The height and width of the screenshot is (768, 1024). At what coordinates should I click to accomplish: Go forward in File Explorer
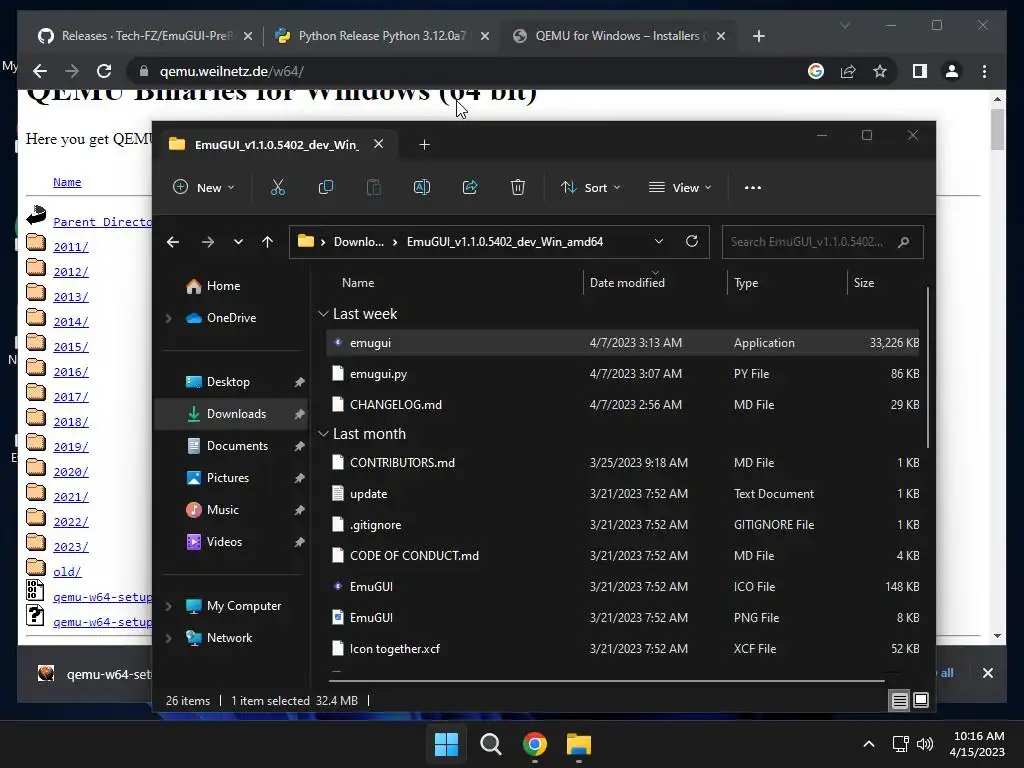(208, 242)
